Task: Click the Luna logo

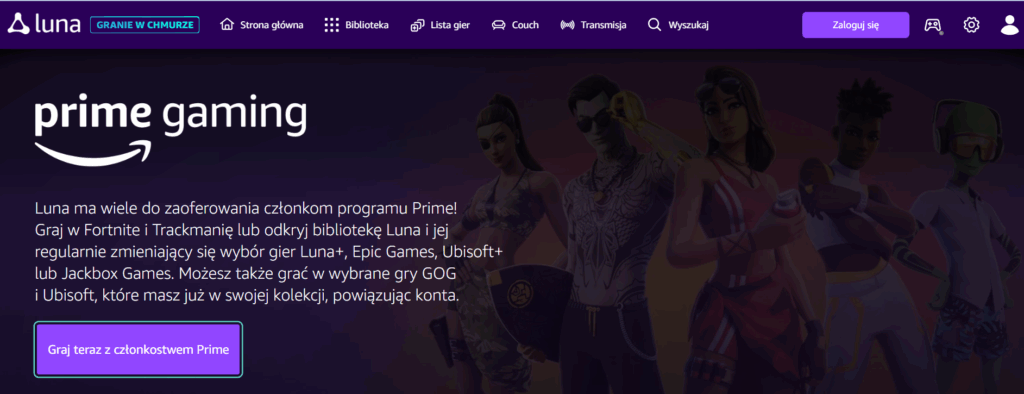Action: (x=44, y=25)
